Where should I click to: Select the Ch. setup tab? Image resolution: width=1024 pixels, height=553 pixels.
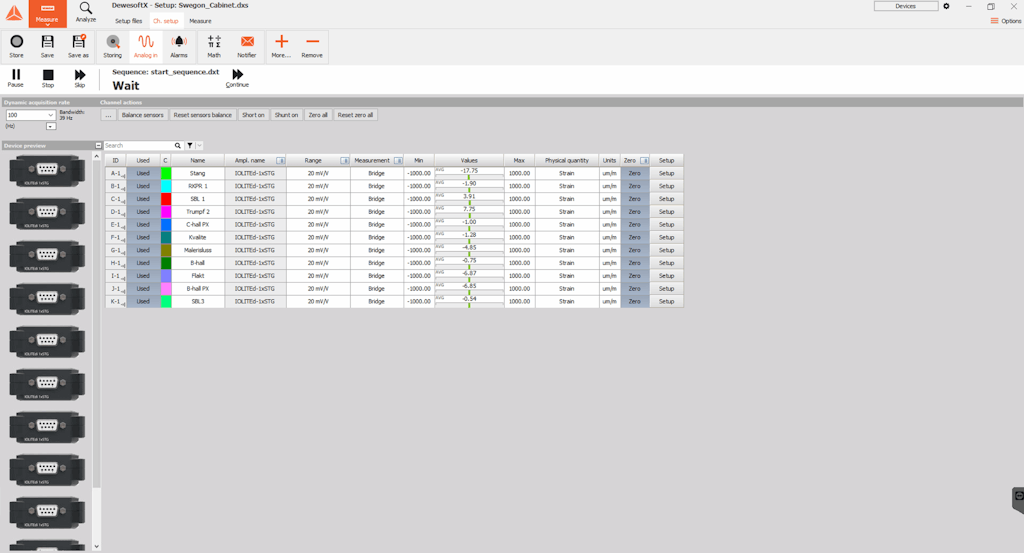pos(166,21)
